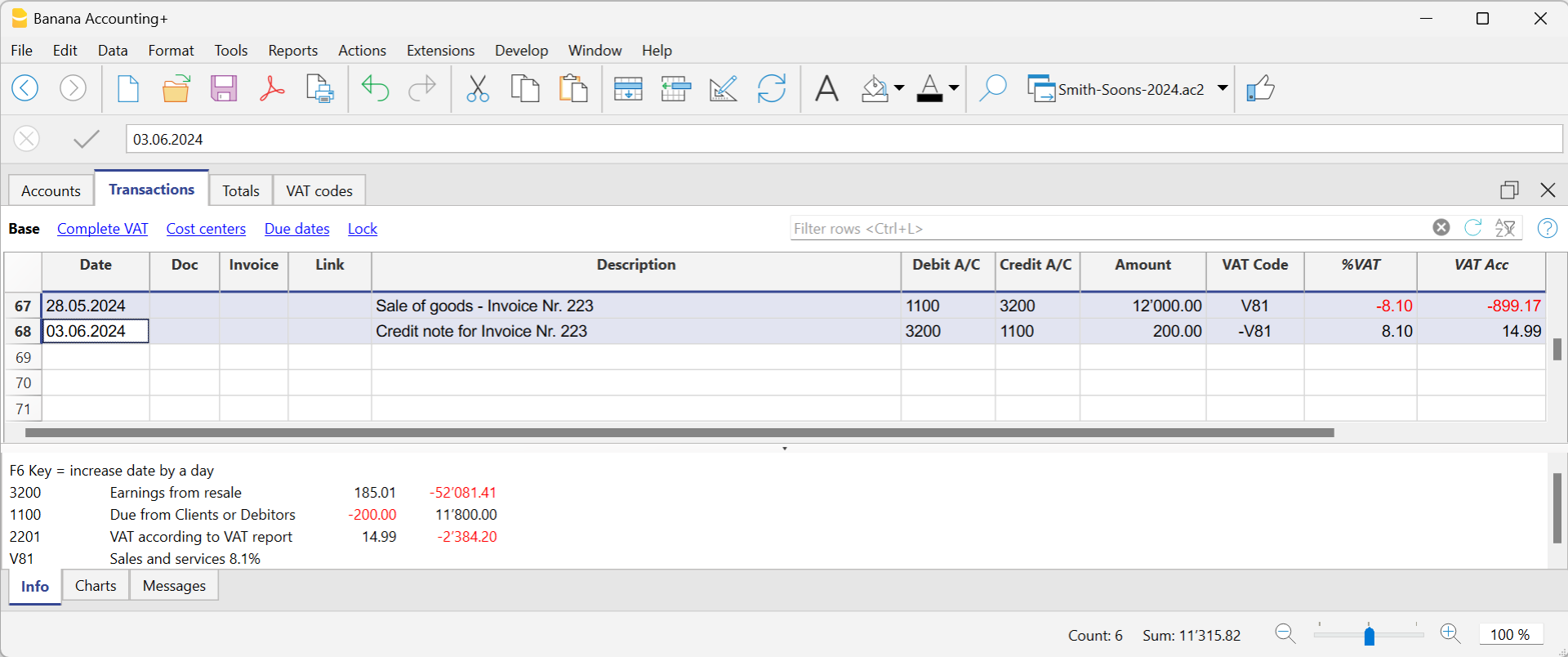Screen dimensions: 1568x657
Task: Open the Complete VAT view link
Action: [103, 229]
